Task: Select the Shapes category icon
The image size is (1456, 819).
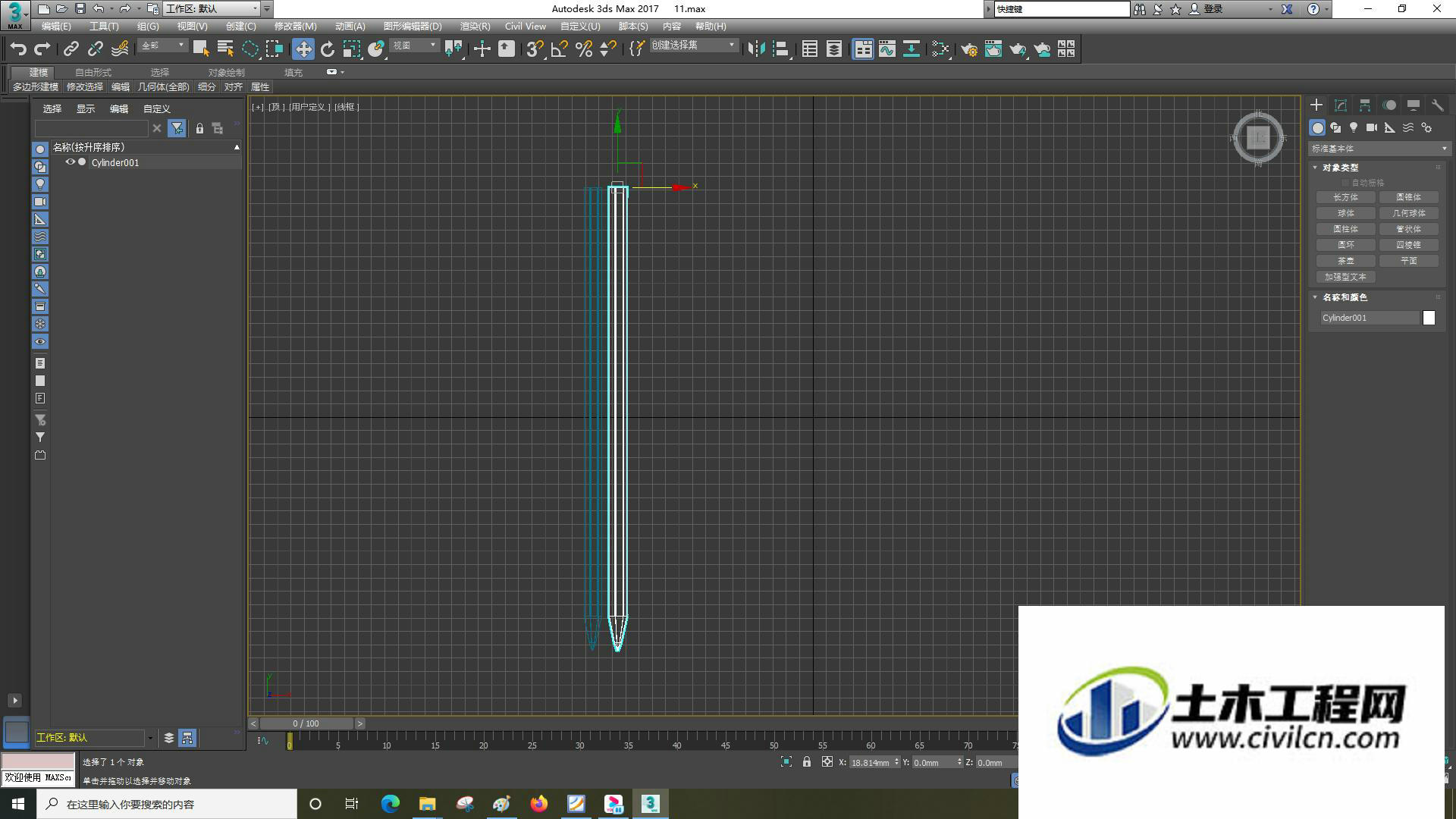Action: click(x=1335, y=127)
